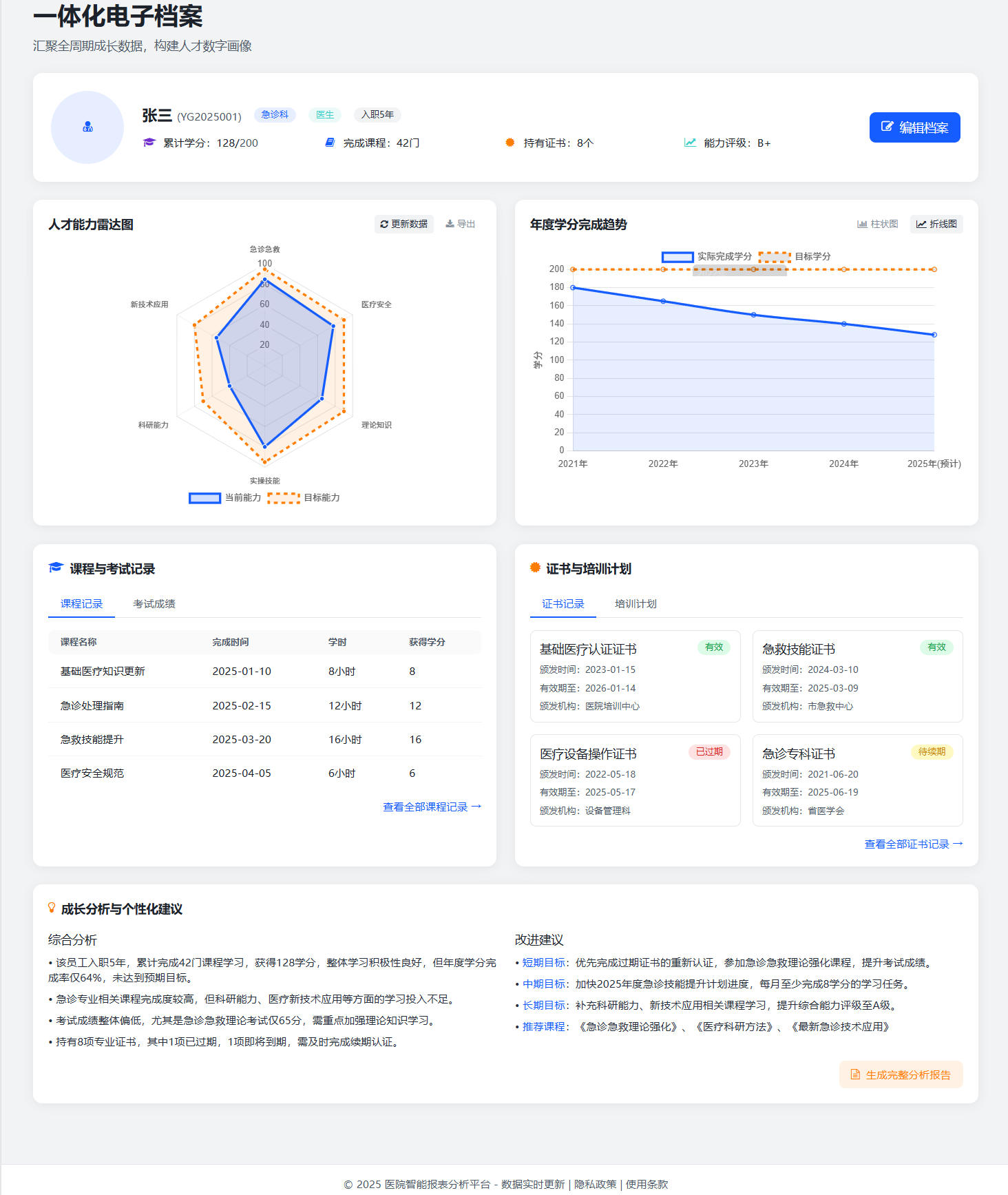Viewport: 1008px width, 1195px height.
Task: Switch trend chart to 折线图 view
Action: coord(936,224)
